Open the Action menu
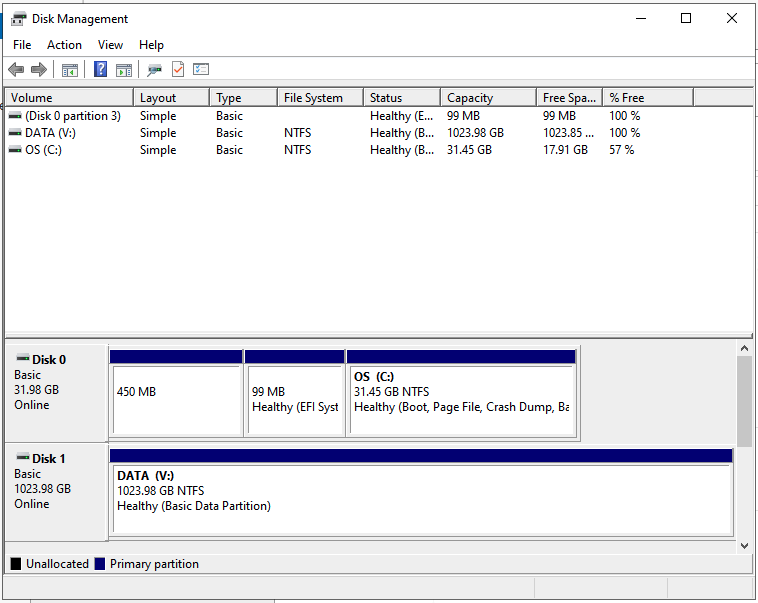The width and height of the screenshot is (758, 603). click(64, 45)
